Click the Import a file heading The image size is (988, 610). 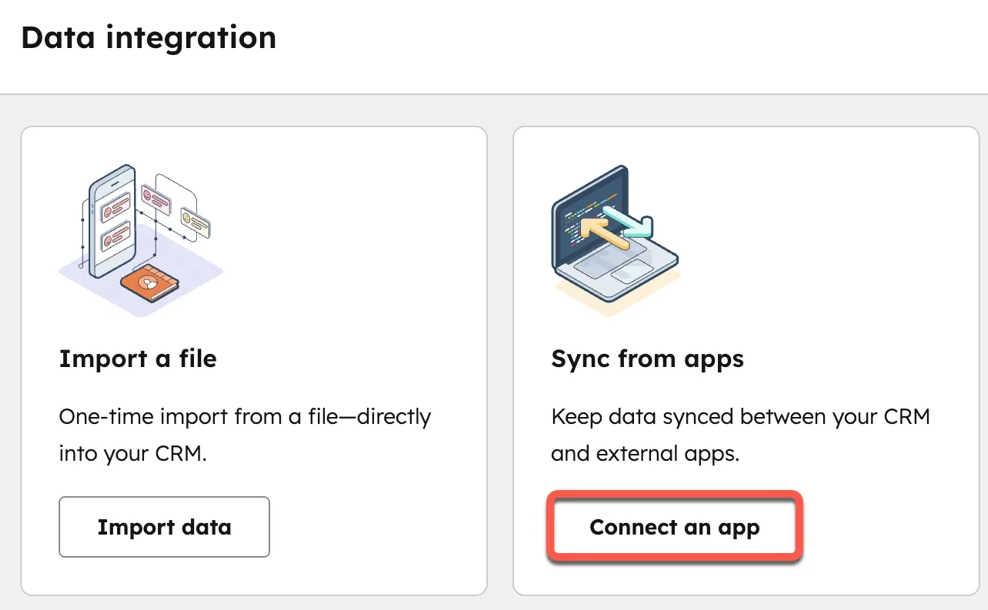point(138,358)
